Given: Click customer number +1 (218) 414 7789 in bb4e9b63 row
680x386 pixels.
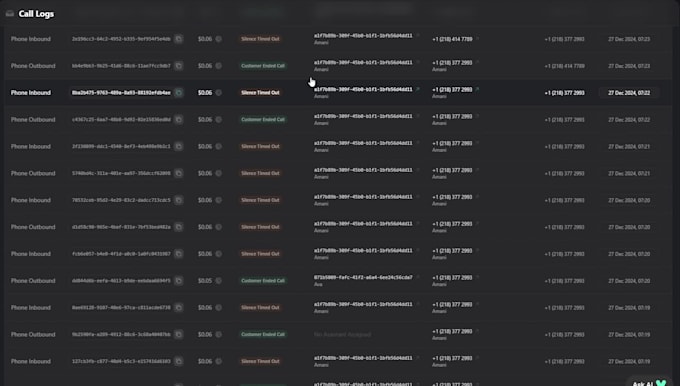Looking at the screenshot, I should (564, 66).
